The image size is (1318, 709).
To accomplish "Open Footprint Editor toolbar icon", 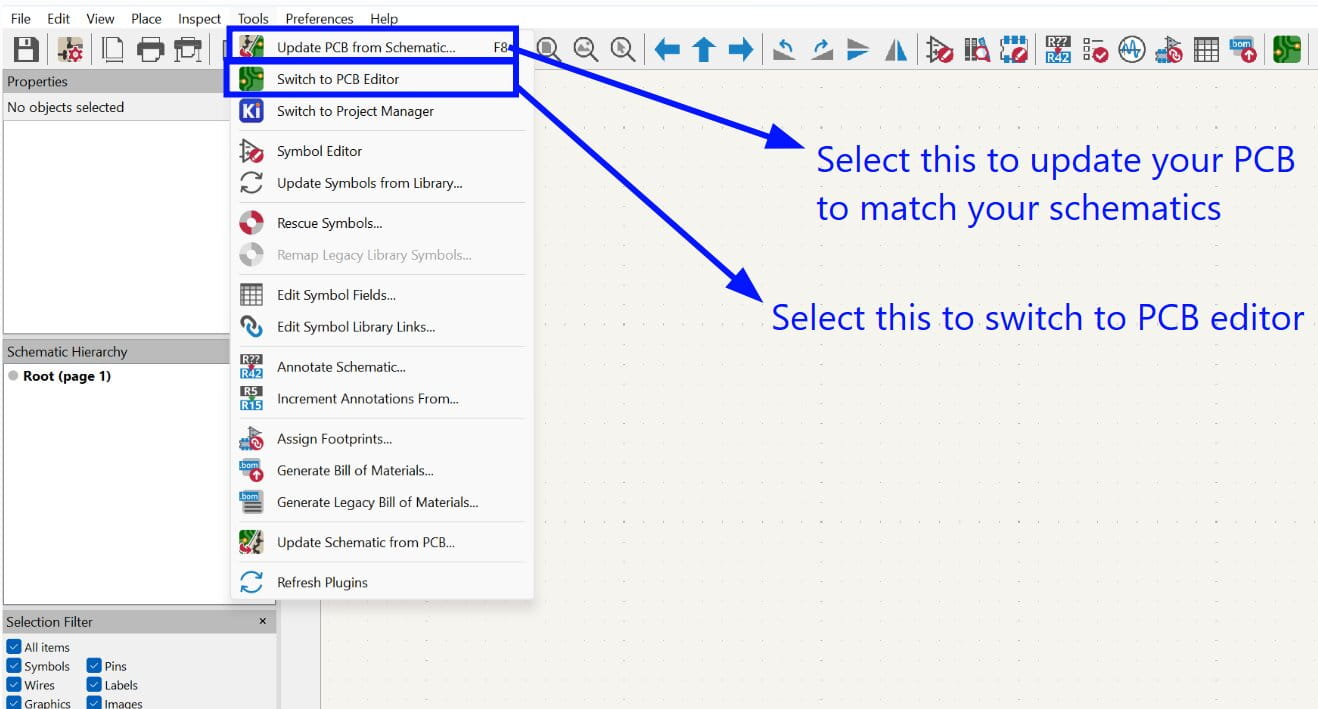I will tap(1014, 49).
